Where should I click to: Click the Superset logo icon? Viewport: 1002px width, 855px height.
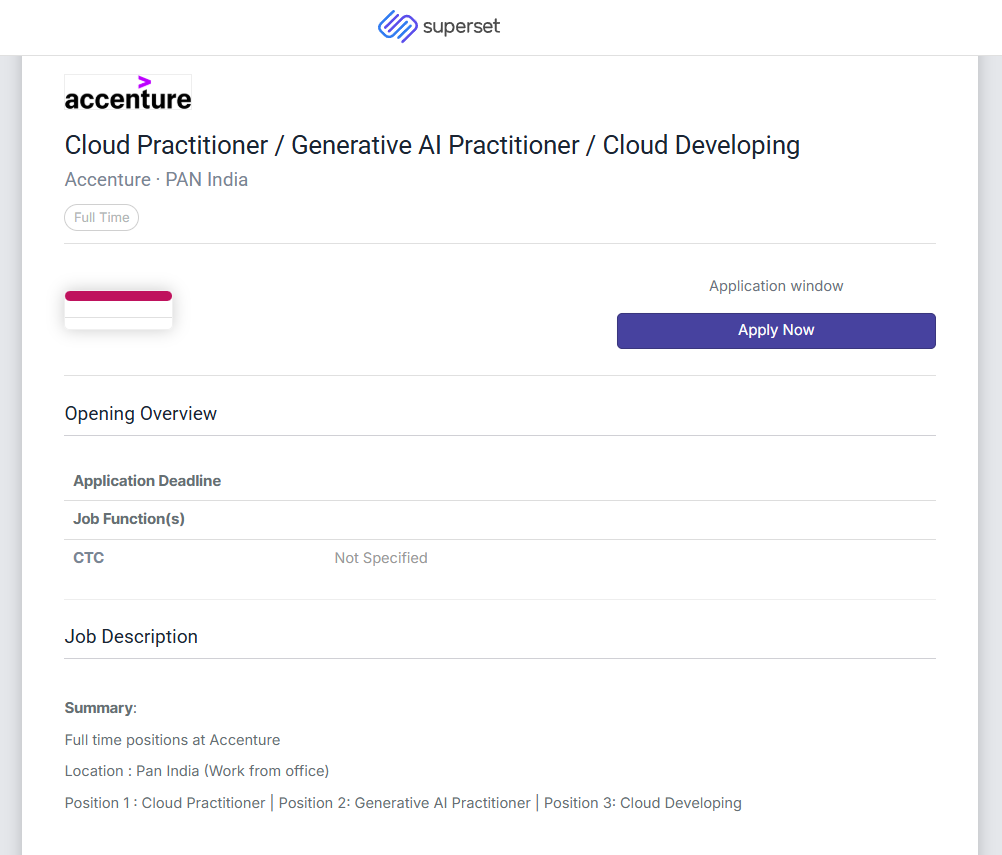[397, 27]
